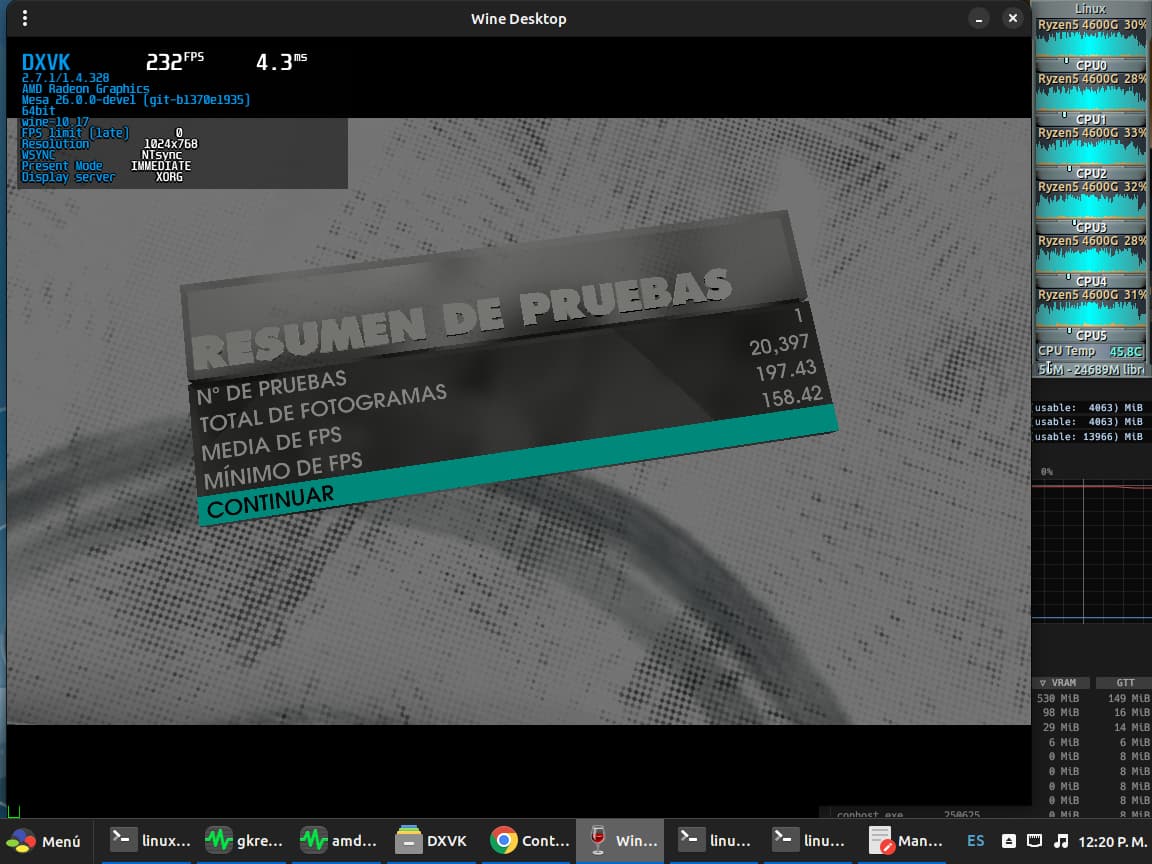Open the first linux terminal taskbar item
The height and width of the screenshot is (864, 1152).
coord(150,841)
